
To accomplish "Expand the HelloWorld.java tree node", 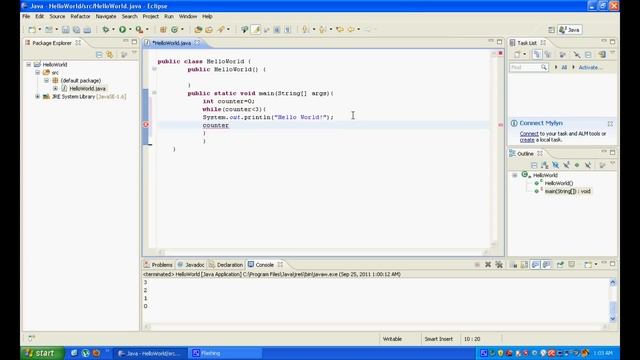I will [56, 89].
